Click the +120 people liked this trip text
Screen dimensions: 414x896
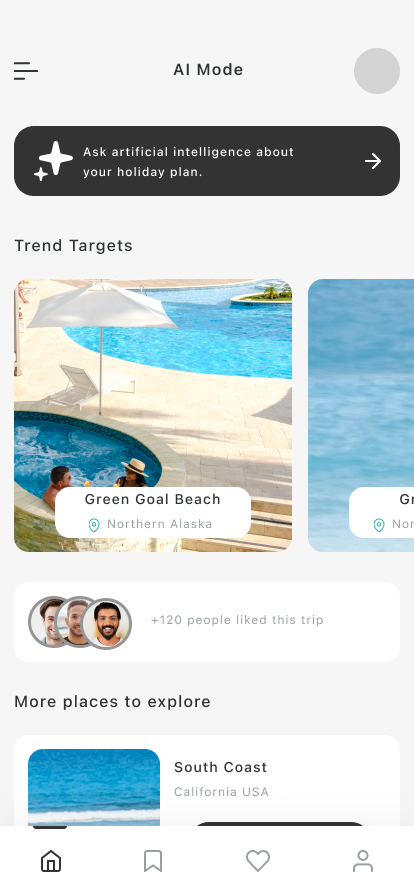tap(237, 620)
